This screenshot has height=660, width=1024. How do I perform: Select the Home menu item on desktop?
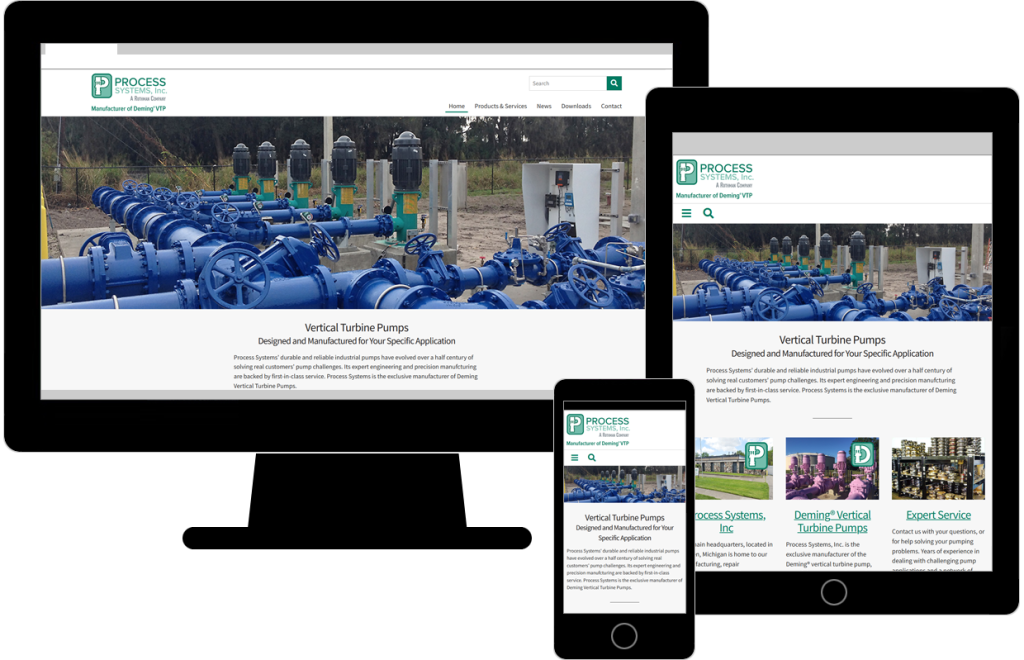coord(456,106)
